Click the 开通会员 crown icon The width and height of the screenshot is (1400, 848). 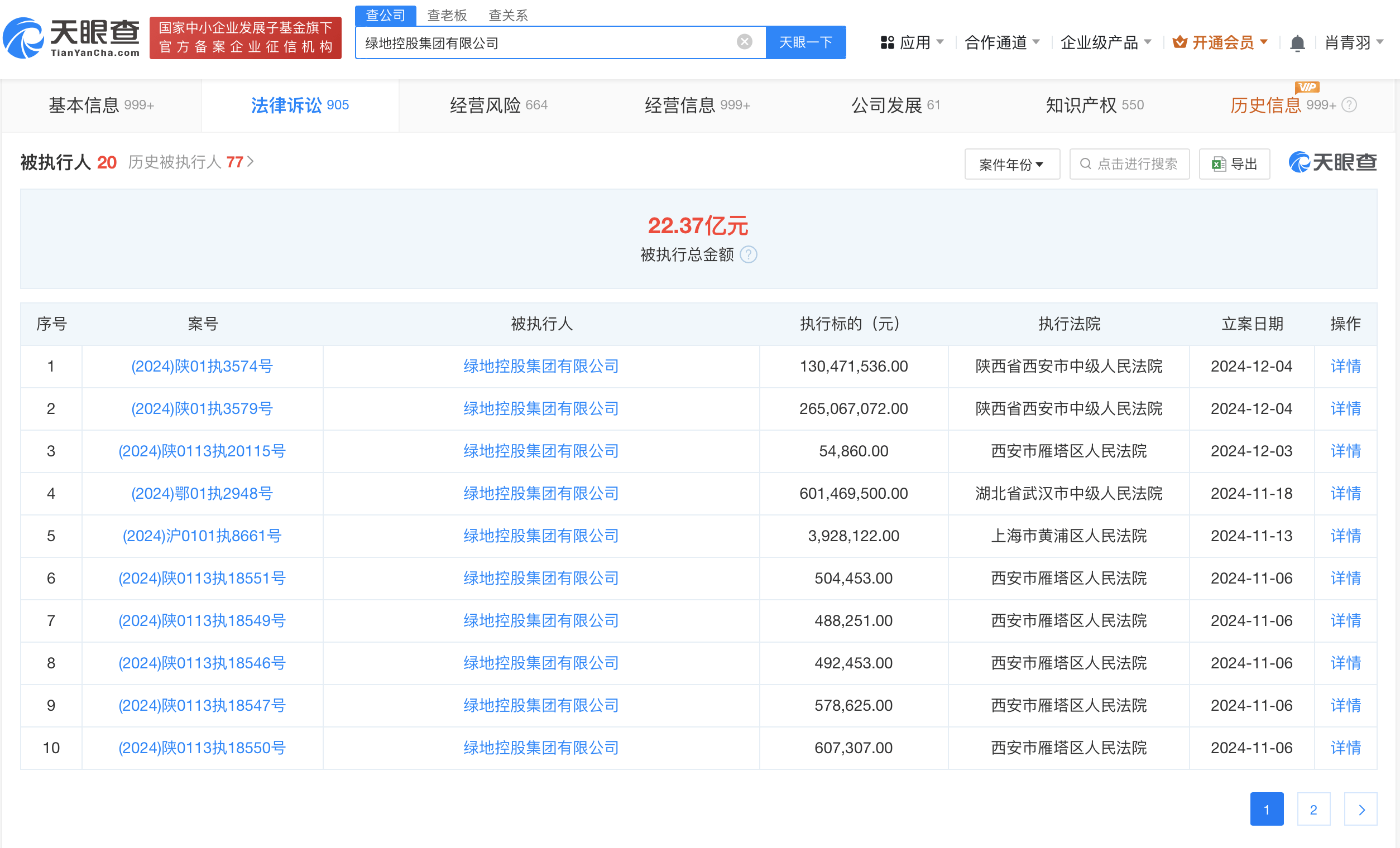coord(1180,42)
